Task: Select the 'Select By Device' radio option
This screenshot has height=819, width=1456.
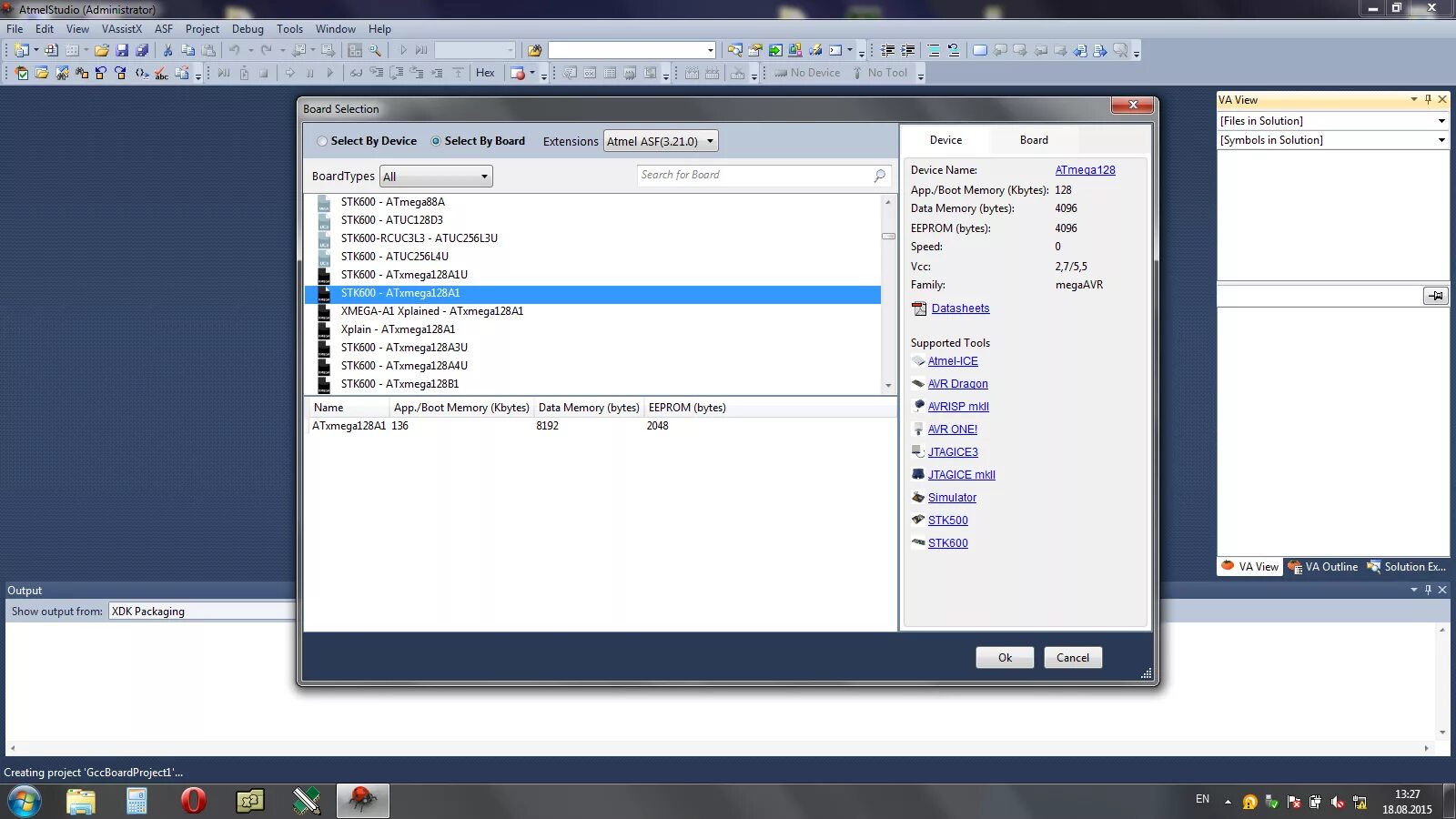Action: 367,141
